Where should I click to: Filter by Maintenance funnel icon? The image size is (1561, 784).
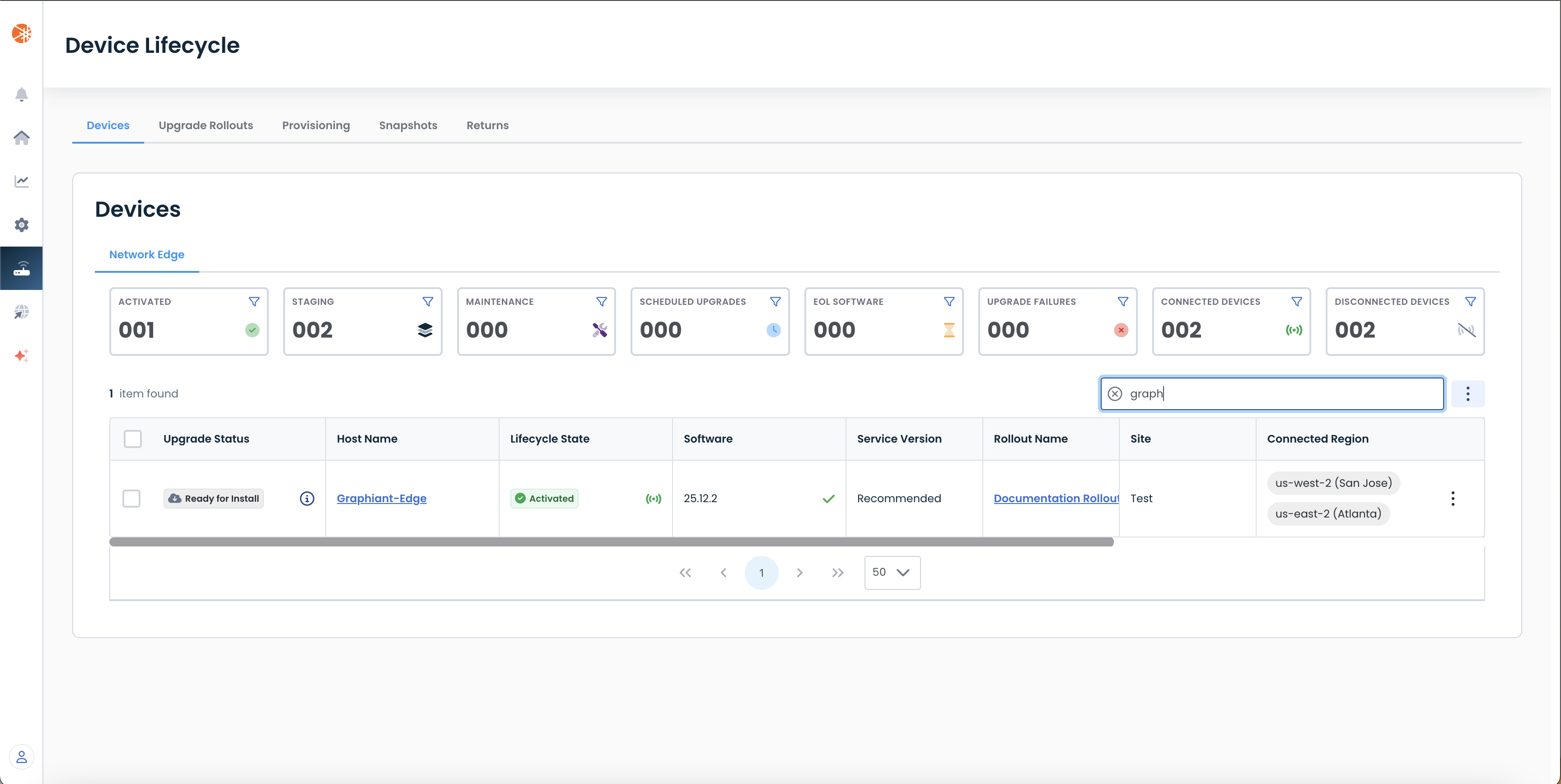point(602,302)
